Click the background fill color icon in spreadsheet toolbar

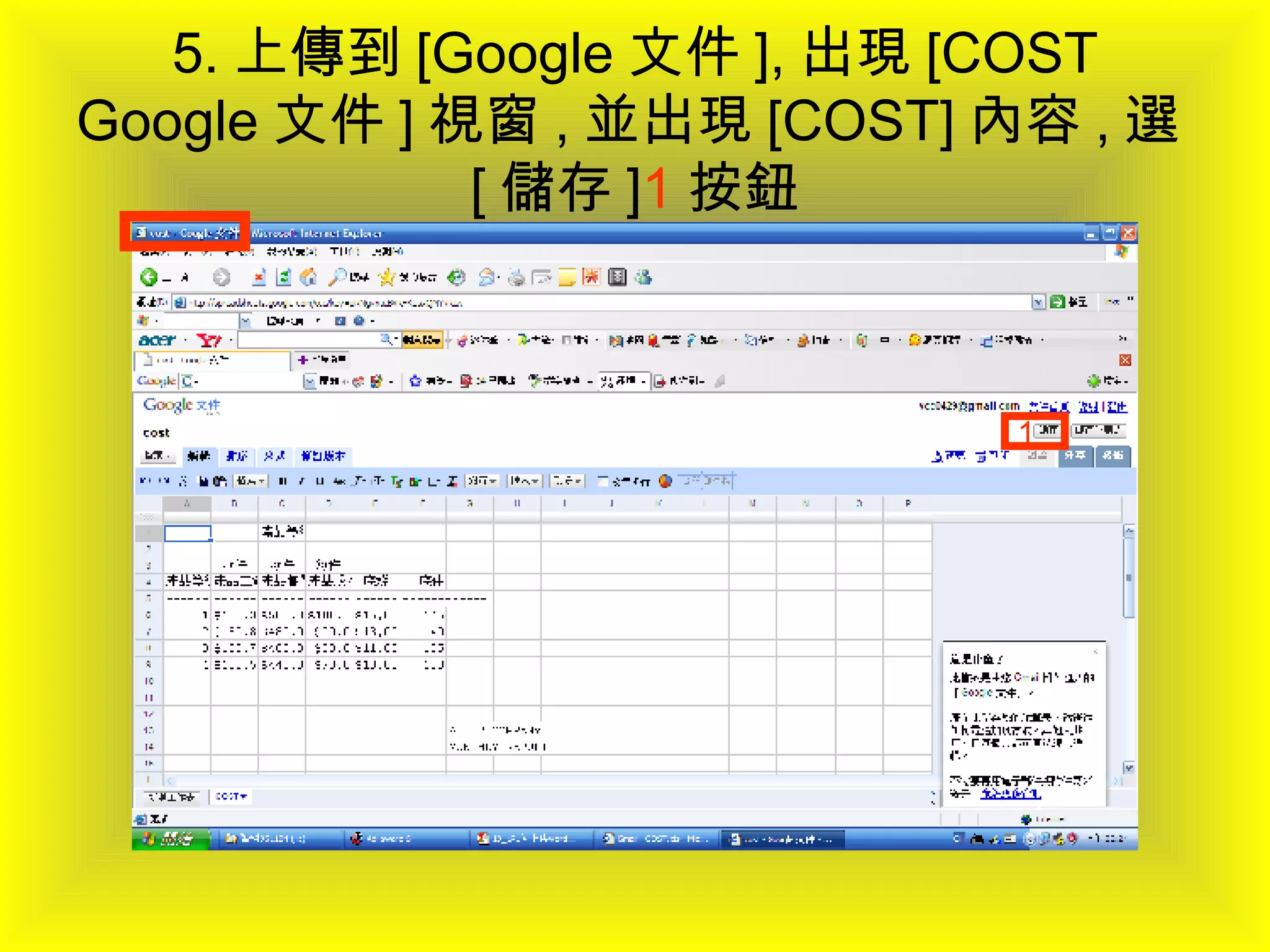[x=415, y=481]
